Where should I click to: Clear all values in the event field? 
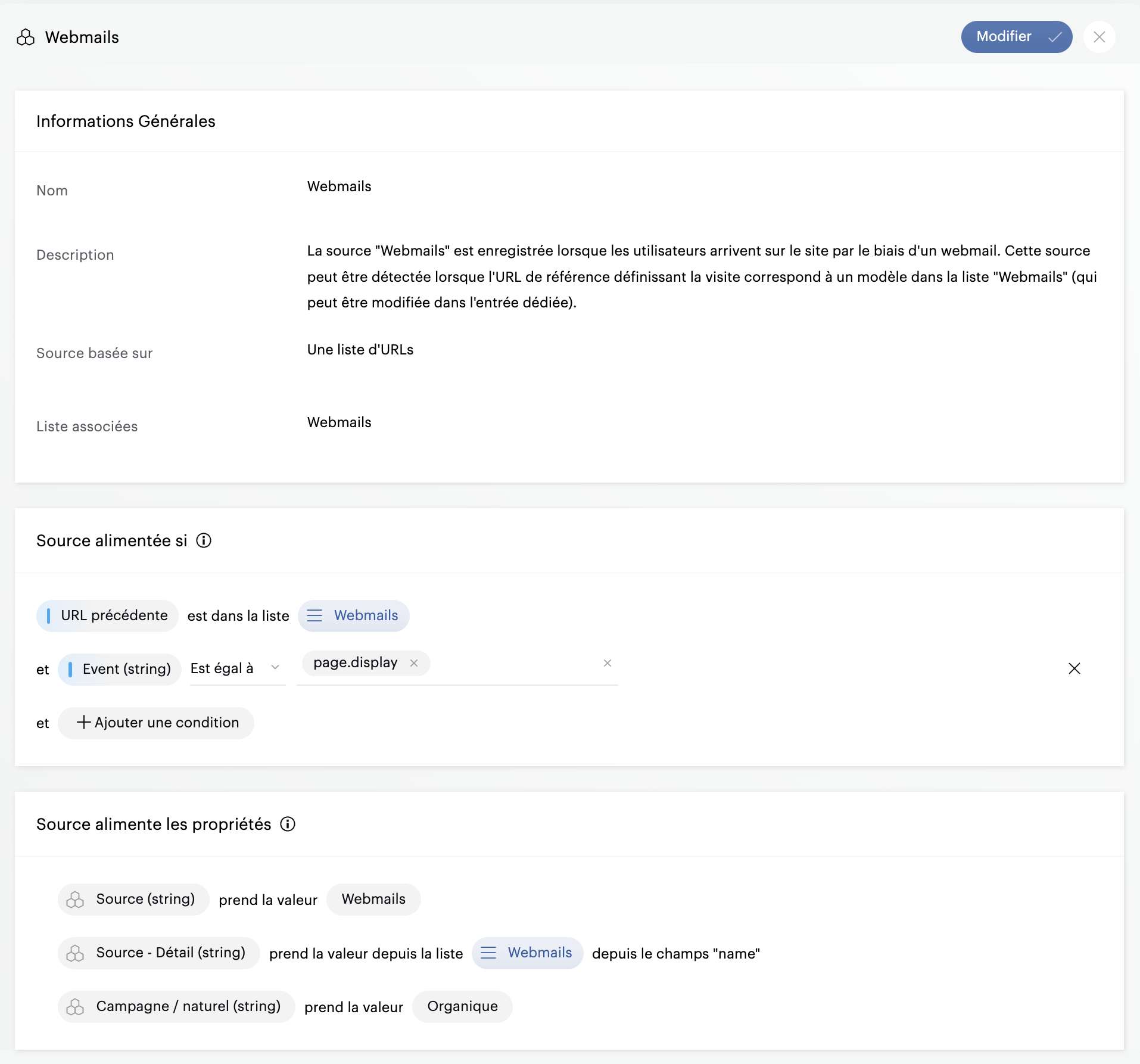pos(607,663)
